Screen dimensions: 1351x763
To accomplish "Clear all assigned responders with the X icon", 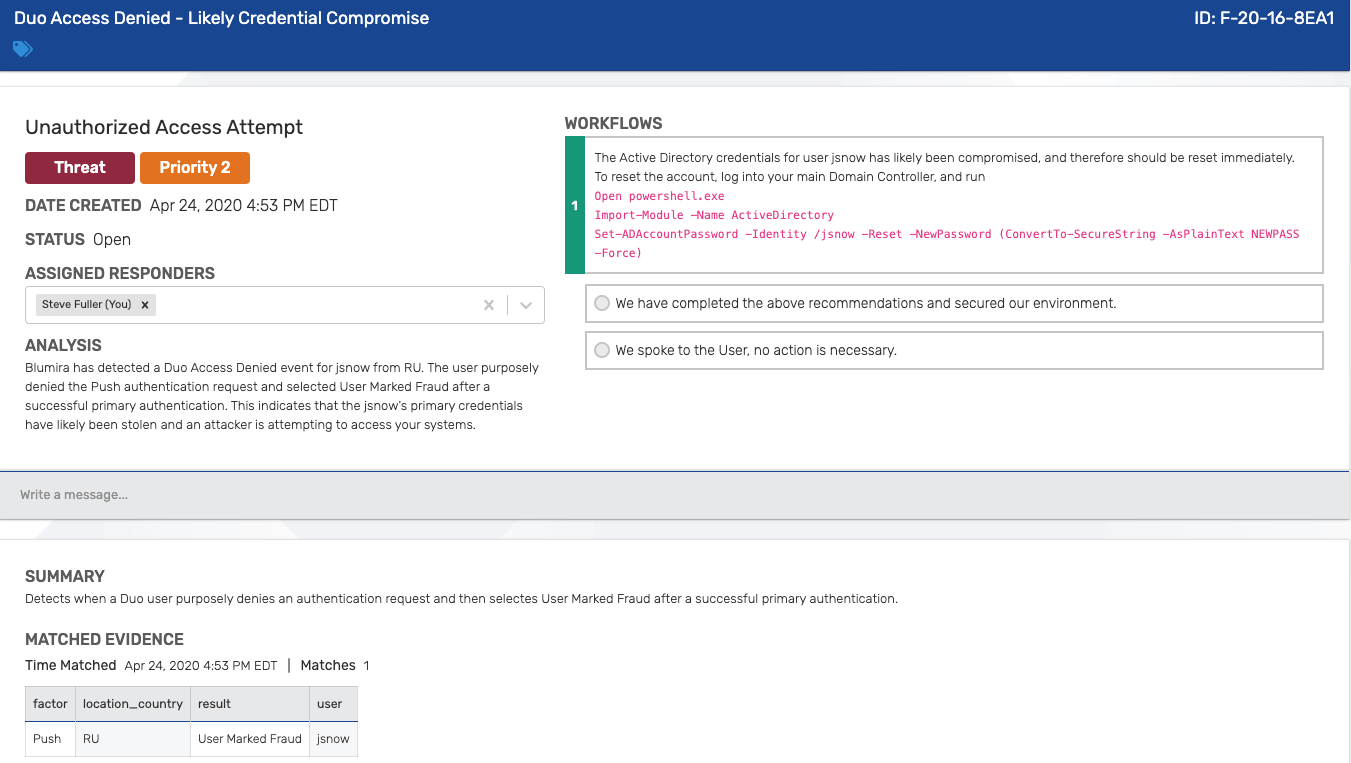I will pos(488,304).
